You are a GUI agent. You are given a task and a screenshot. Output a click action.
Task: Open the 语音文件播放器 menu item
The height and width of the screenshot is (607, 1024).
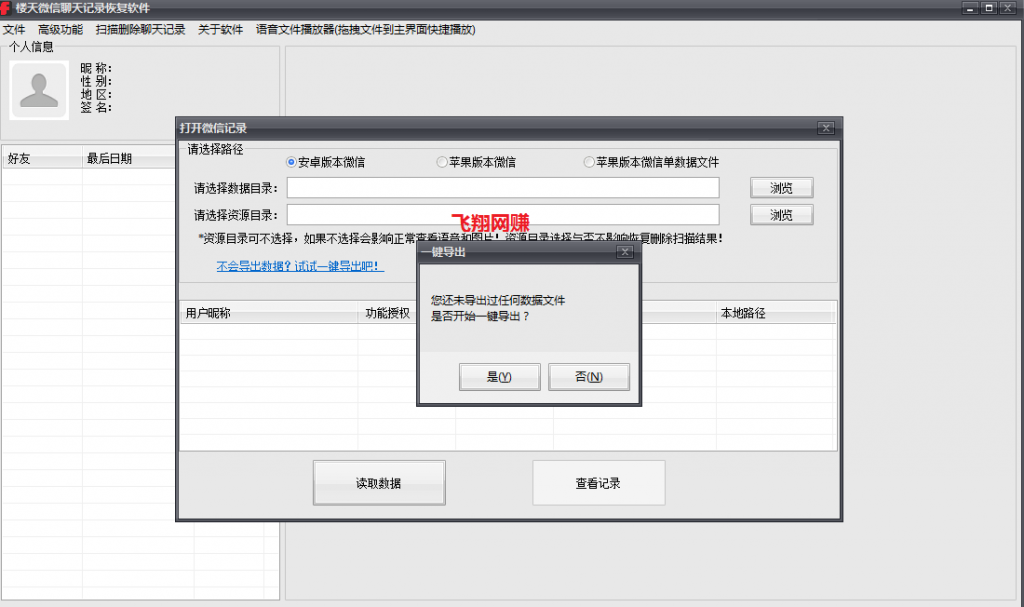coord(365,30)
